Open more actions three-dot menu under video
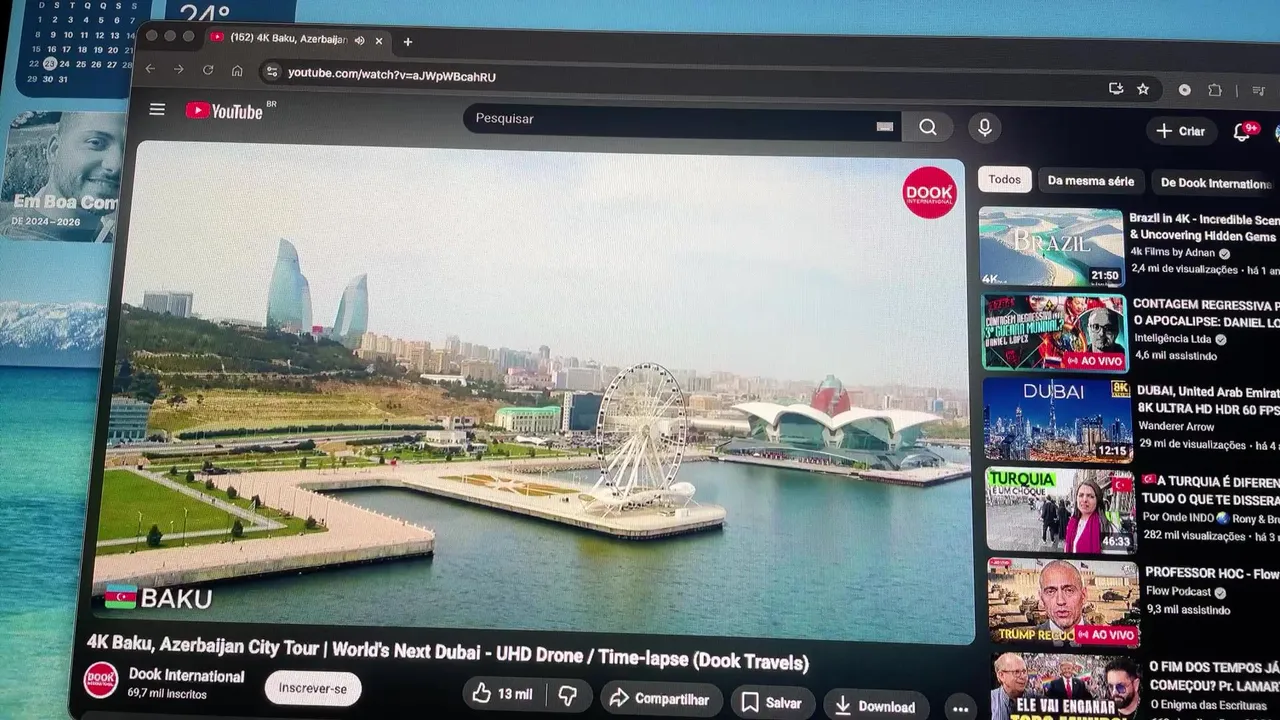 pyautogui.click(x=960, y=708)
